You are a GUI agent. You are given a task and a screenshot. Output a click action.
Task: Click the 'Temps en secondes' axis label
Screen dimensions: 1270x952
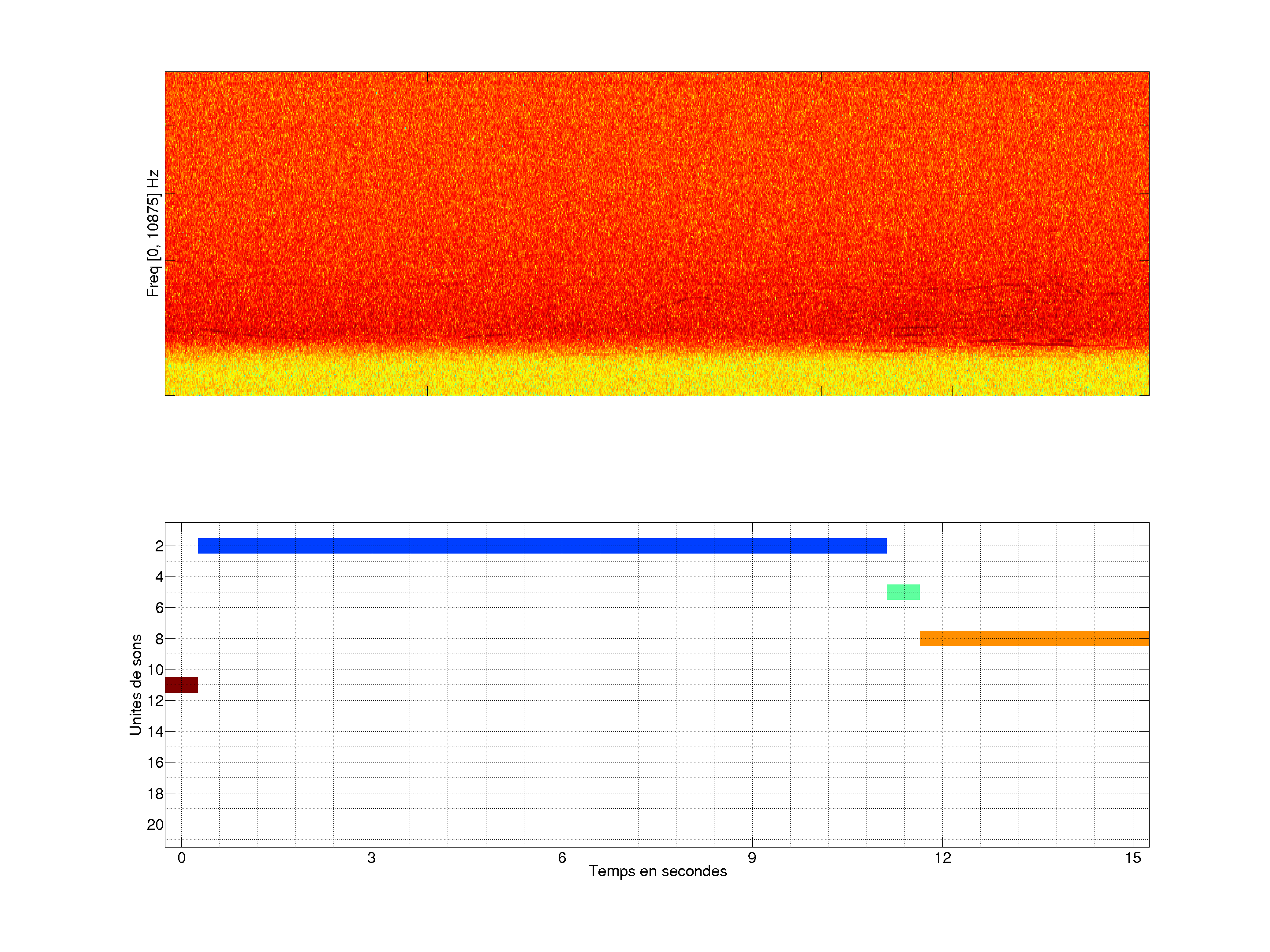tap(657, 871)
